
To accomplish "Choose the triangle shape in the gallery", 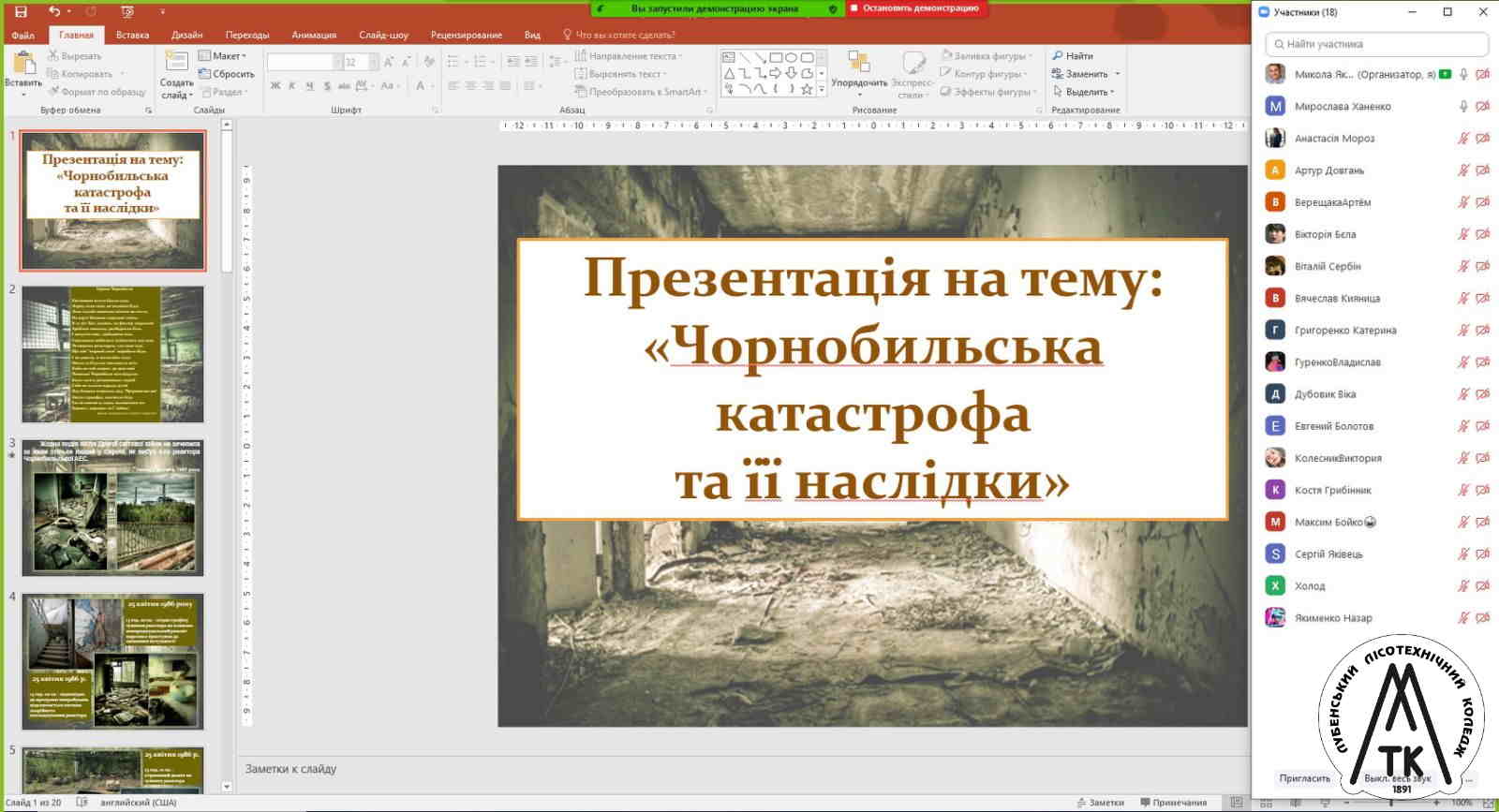I will 729,73.
